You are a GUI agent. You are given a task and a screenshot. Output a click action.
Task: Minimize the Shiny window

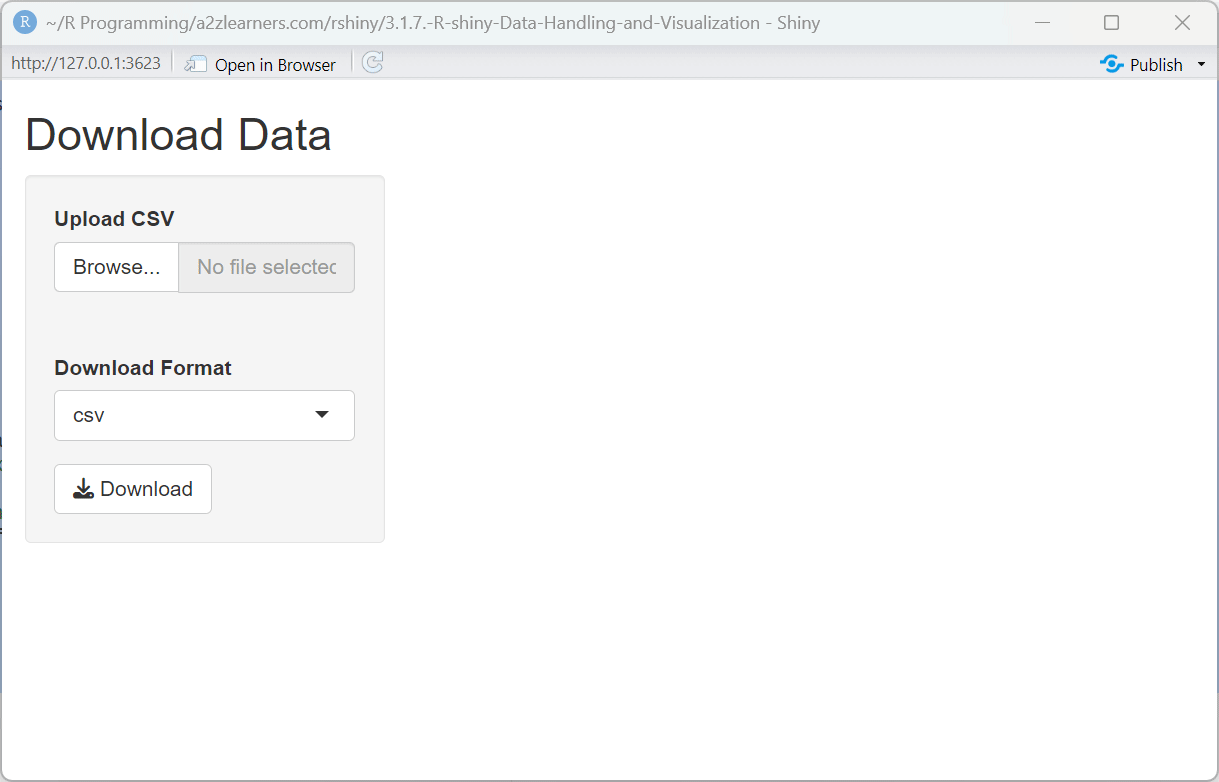(1042, 22)
